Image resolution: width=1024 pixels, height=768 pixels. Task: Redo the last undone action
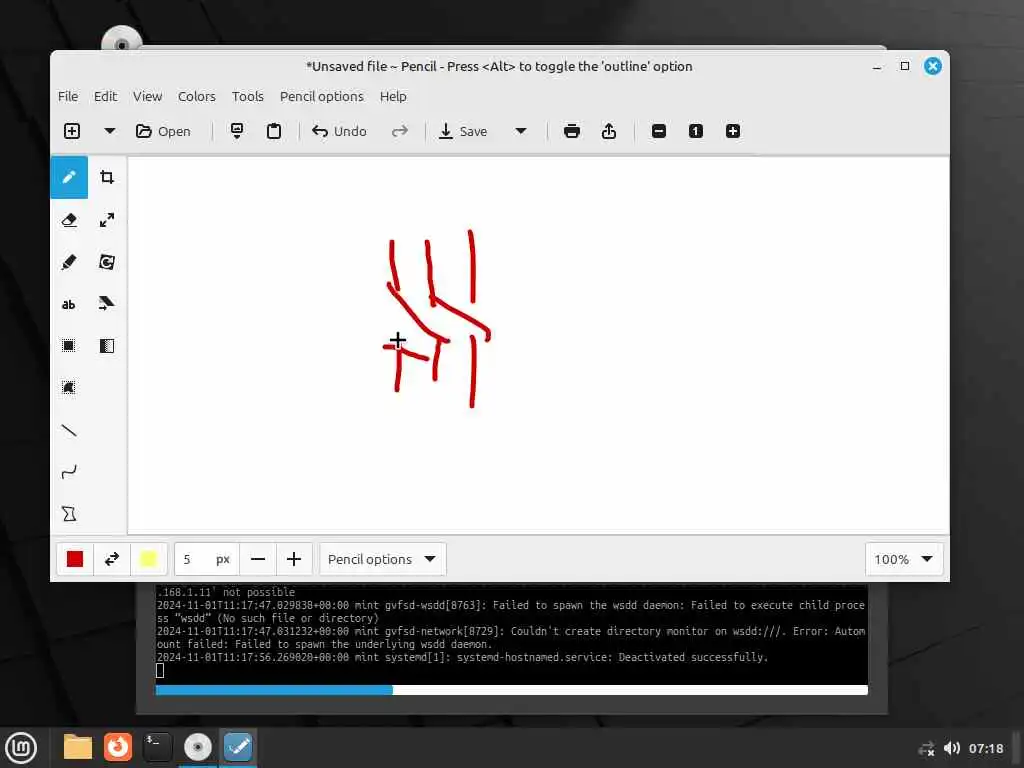[400, 131]
